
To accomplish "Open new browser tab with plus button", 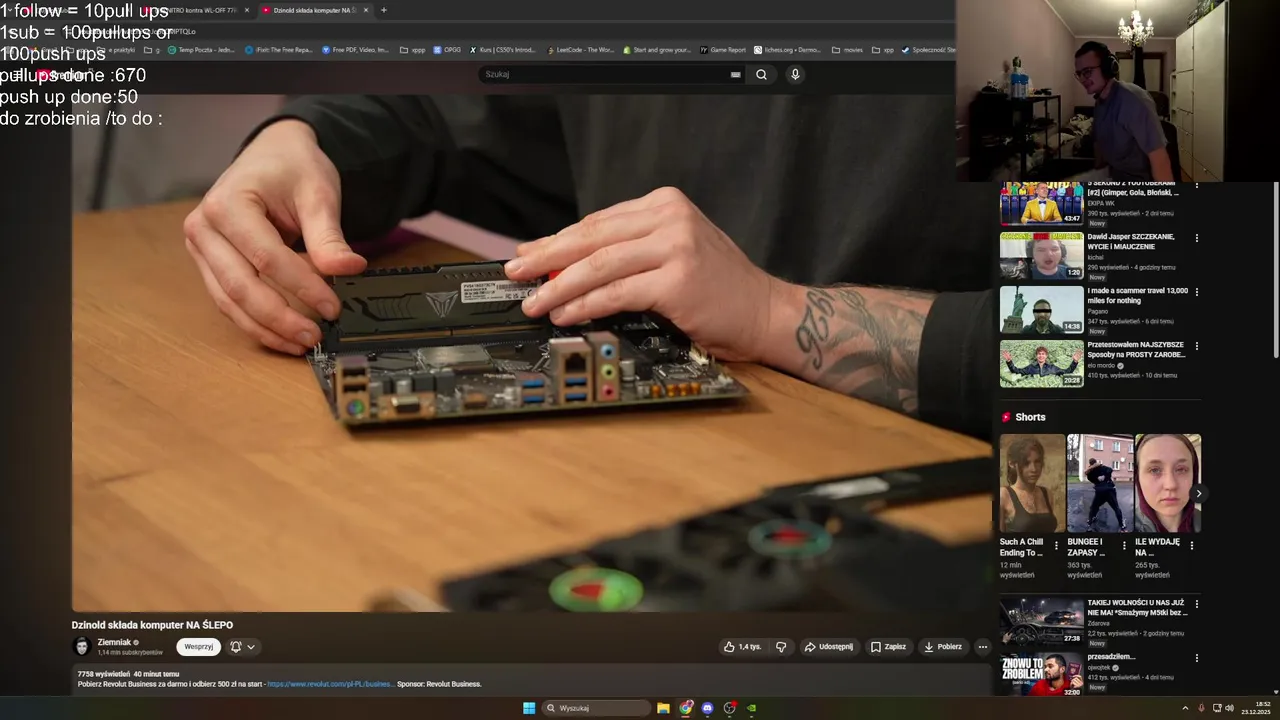I will (x=383, y=10).
